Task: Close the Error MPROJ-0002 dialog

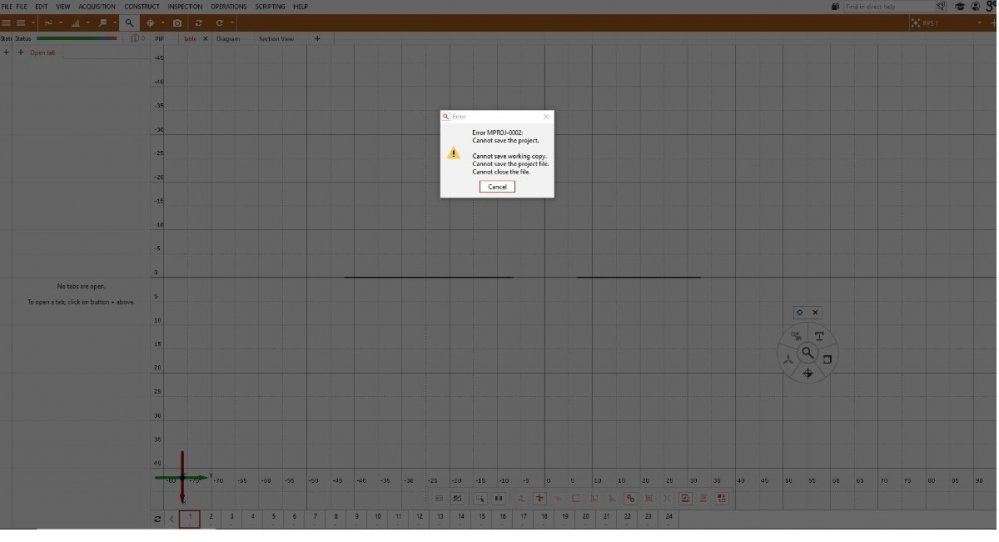Action: click(x=546, y=117)
